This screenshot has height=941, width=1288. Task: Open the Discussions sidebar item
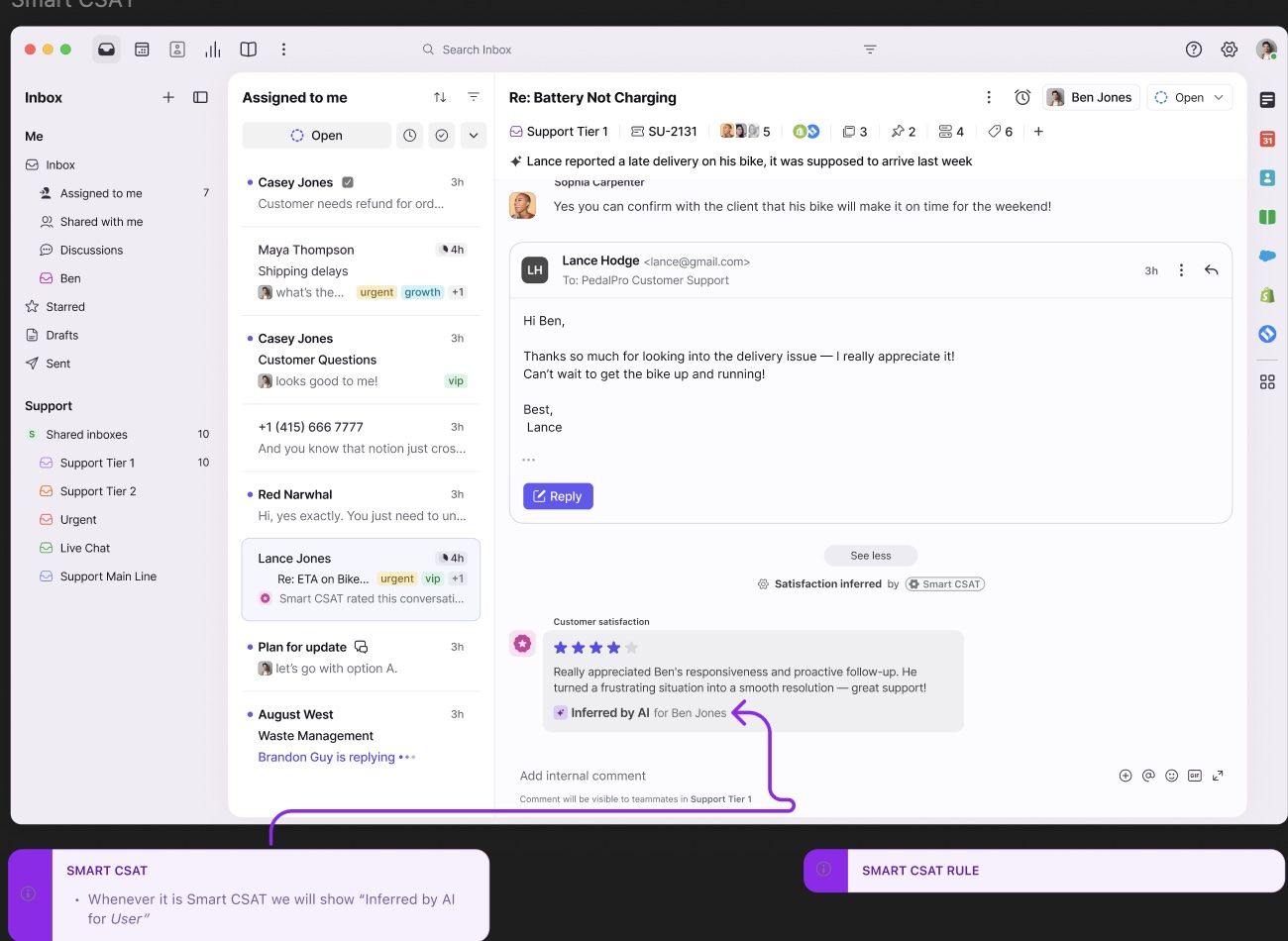point(91,251)
